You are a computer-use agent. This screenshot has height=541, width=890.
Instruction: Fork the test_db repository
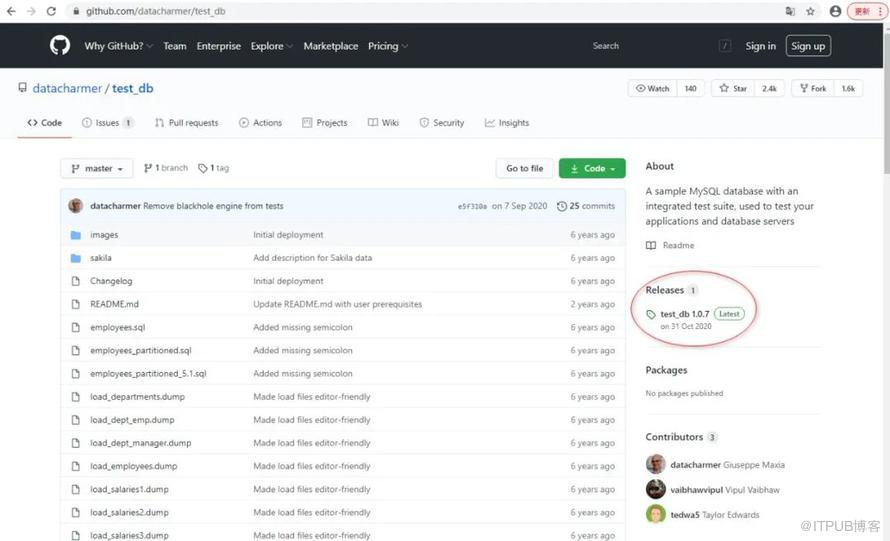pos(813,89)
